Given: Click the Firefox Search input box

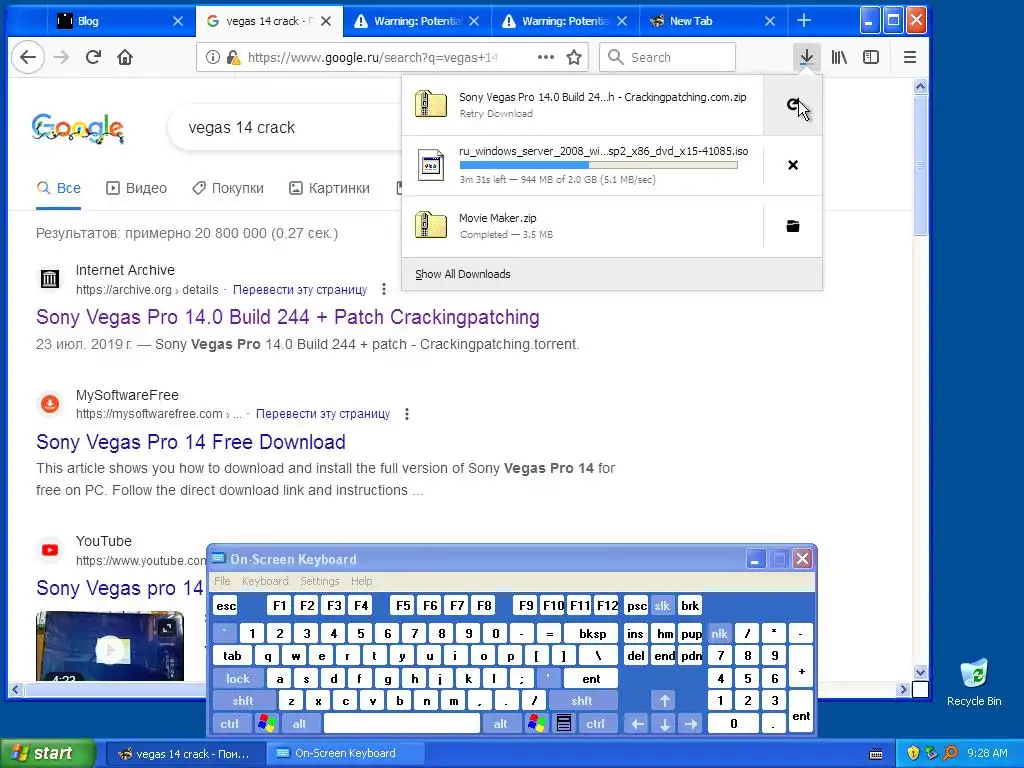Looking at the screenshot, I should point(667,57).
